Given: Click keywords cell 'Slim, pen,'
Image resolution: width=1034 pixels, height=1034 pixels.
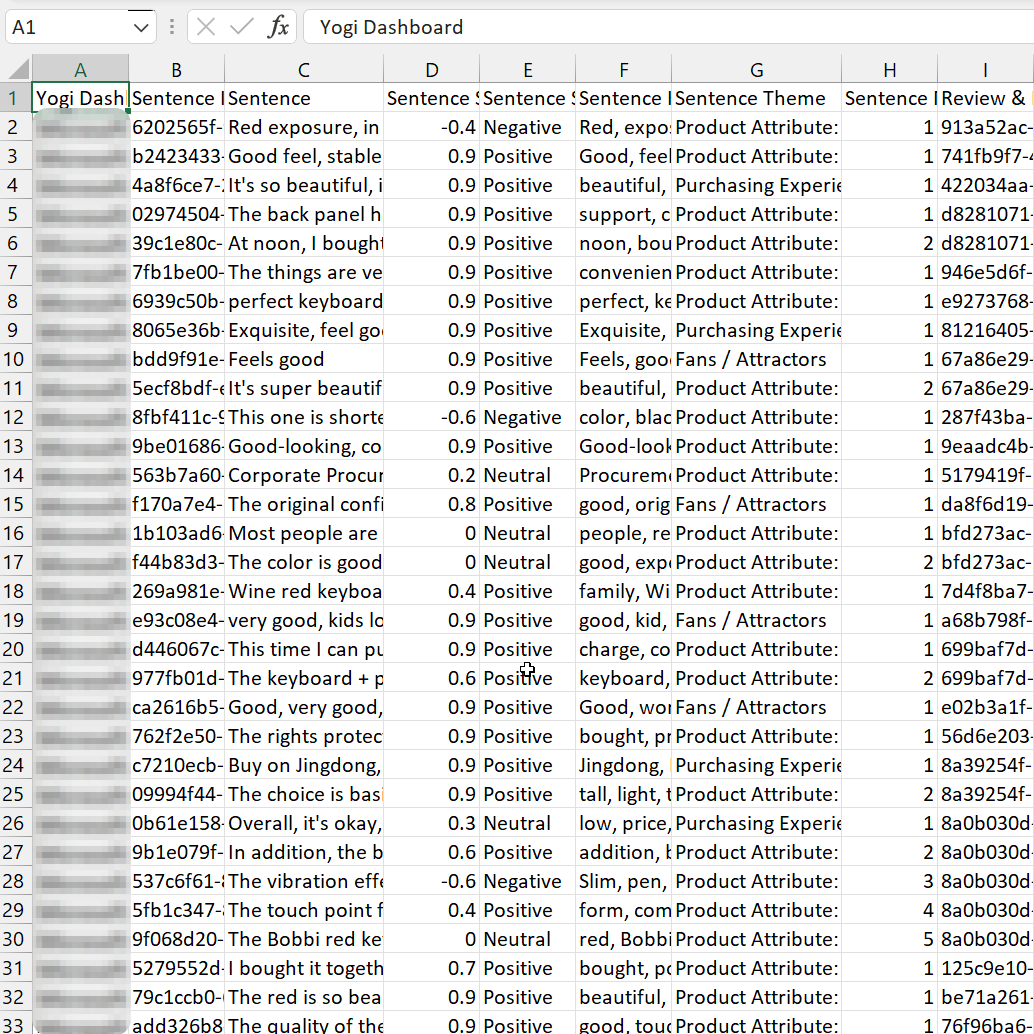Looking at the screenshot, I should (x=623, y=881).
